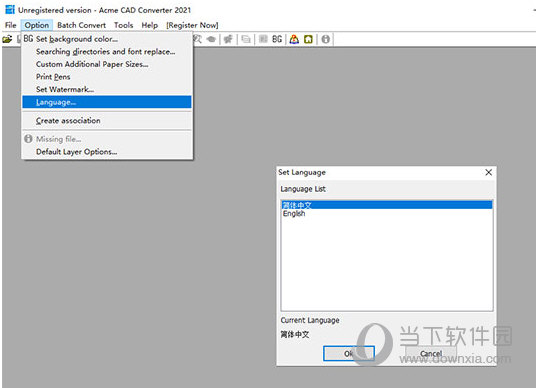The height and width of the screenshot is (388, 536).
Task: Click the [Register Now] menu item
Action: [x=192, y=25]
